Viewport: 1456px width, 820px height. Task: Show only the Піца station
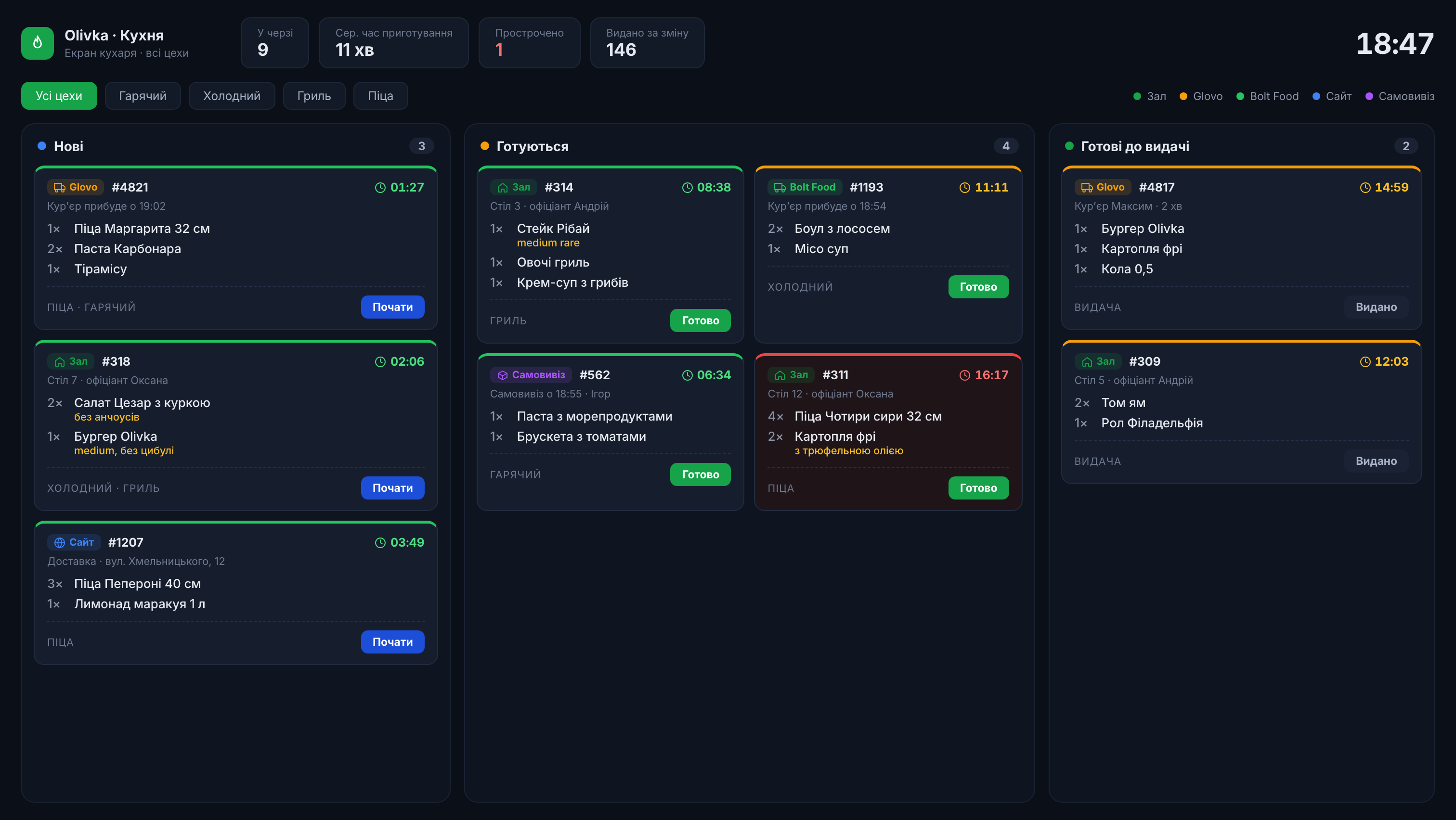click(x=380, y=95)
